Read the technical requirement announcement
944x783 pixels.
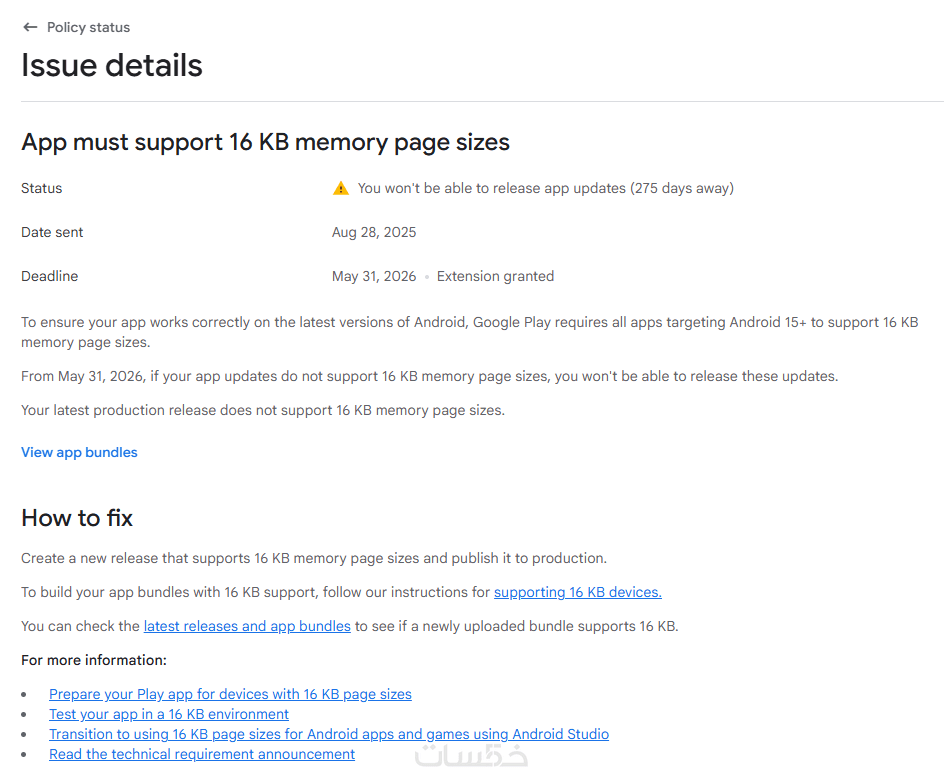(x=202, y=754)
